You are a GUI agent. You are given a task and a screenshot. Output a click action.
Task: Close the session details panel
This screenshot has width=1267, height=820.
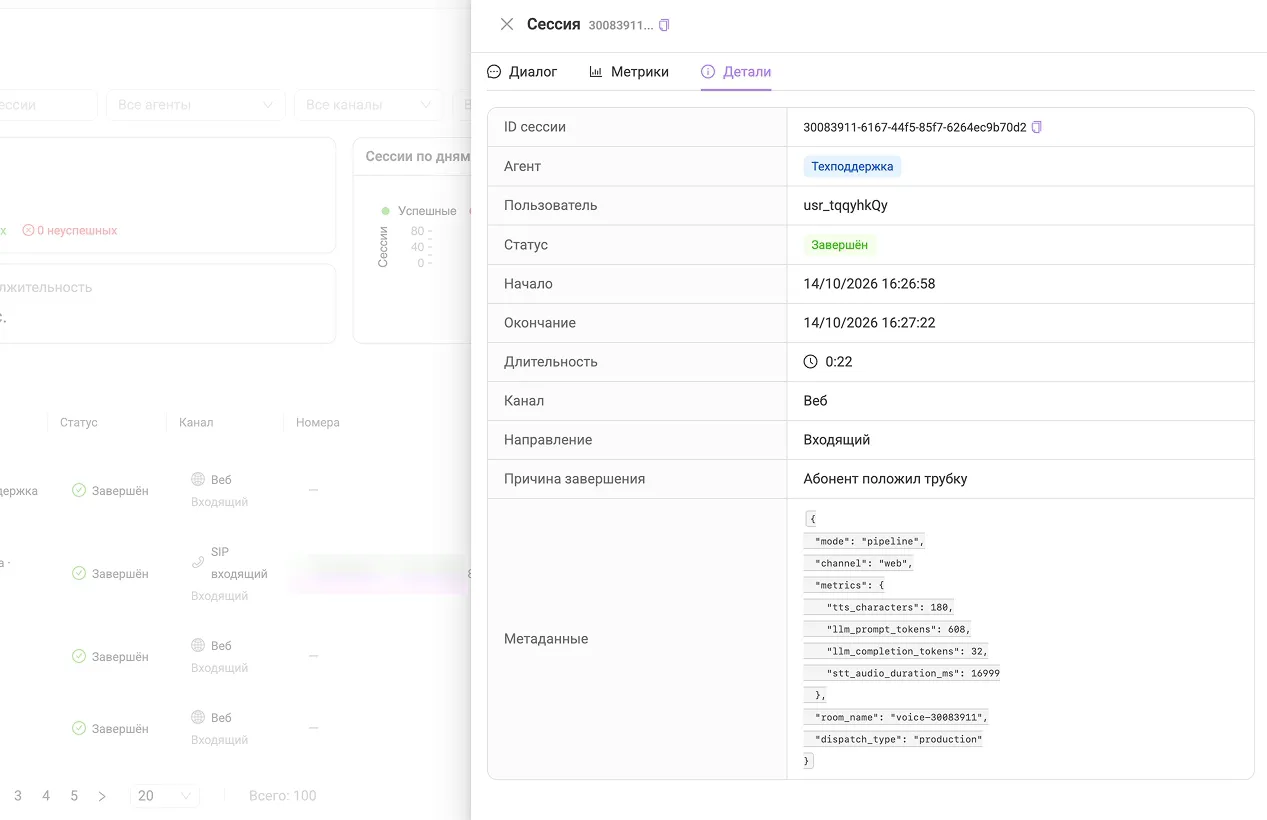tap(507, 24)
